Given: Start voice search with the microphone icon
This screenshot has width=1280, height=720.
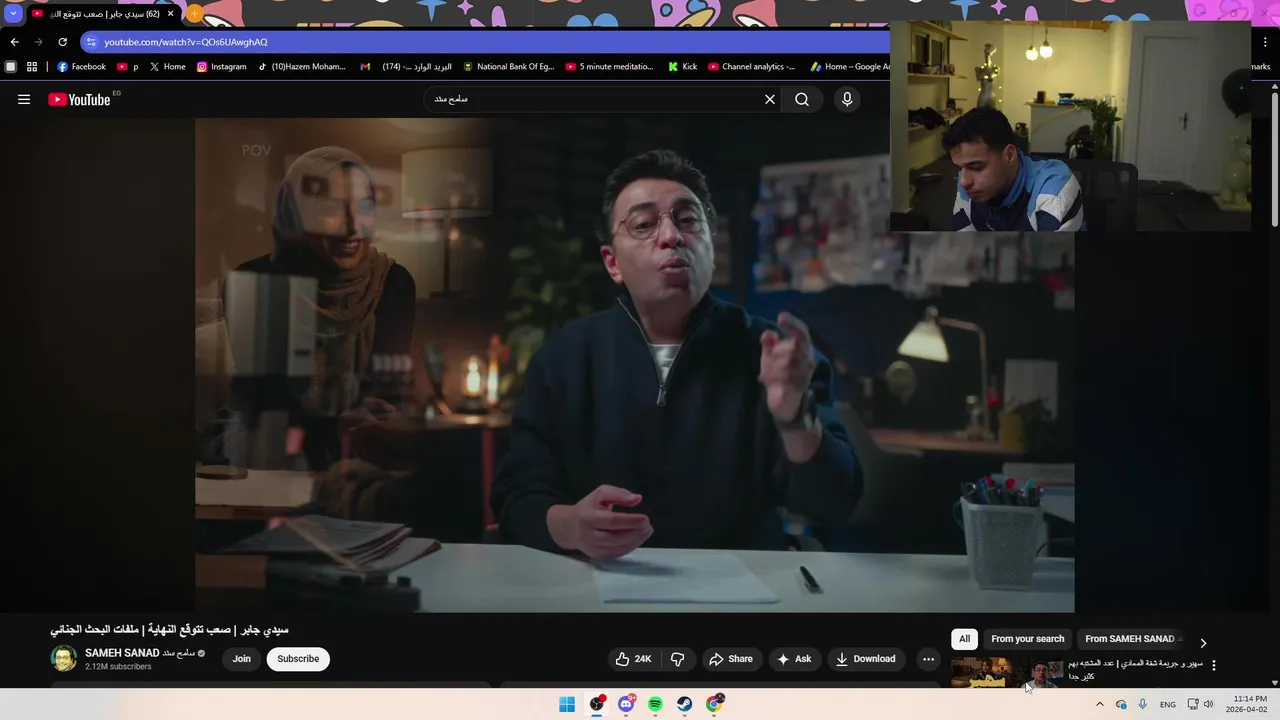Looking at the screenshot, I should (847, 99).
